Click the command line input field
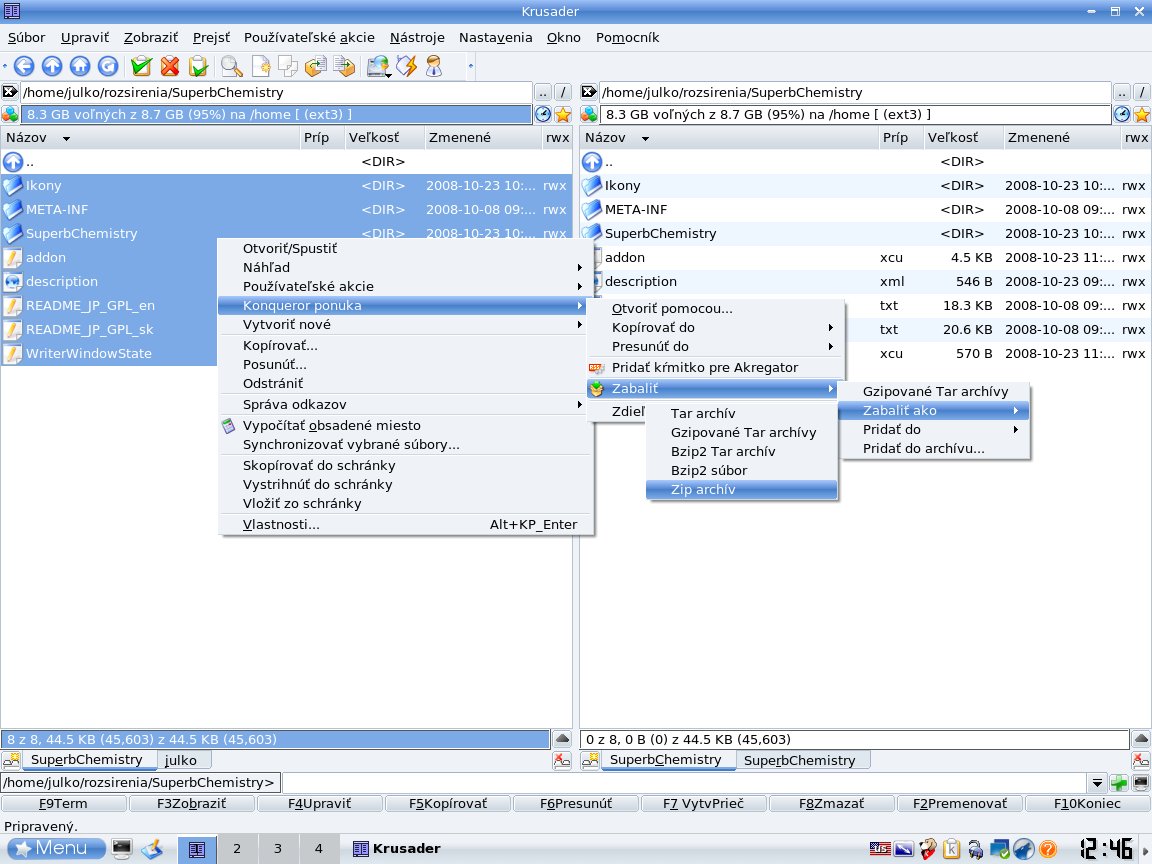 684,782
